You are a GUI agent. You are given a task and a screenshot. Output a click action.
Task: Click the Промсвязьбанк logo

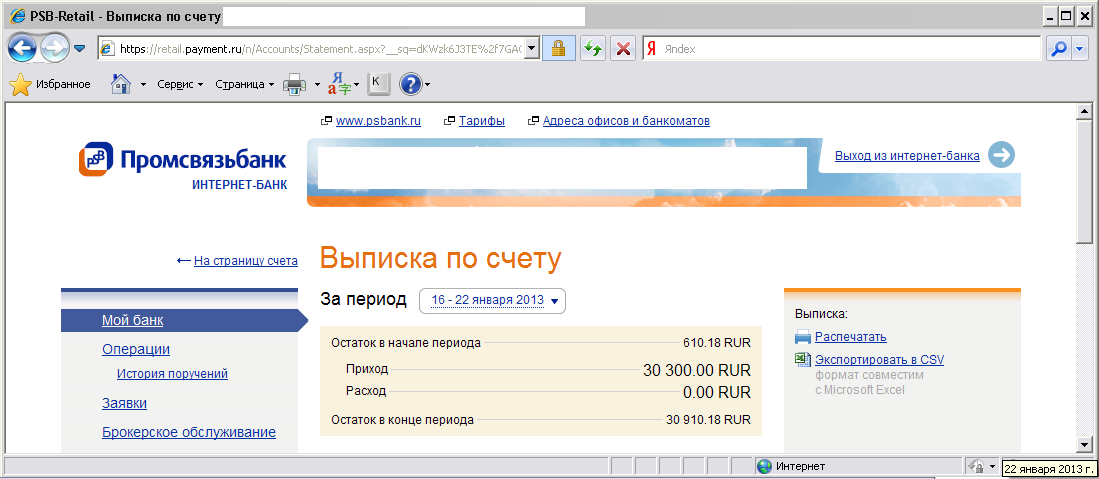point(182,160)
